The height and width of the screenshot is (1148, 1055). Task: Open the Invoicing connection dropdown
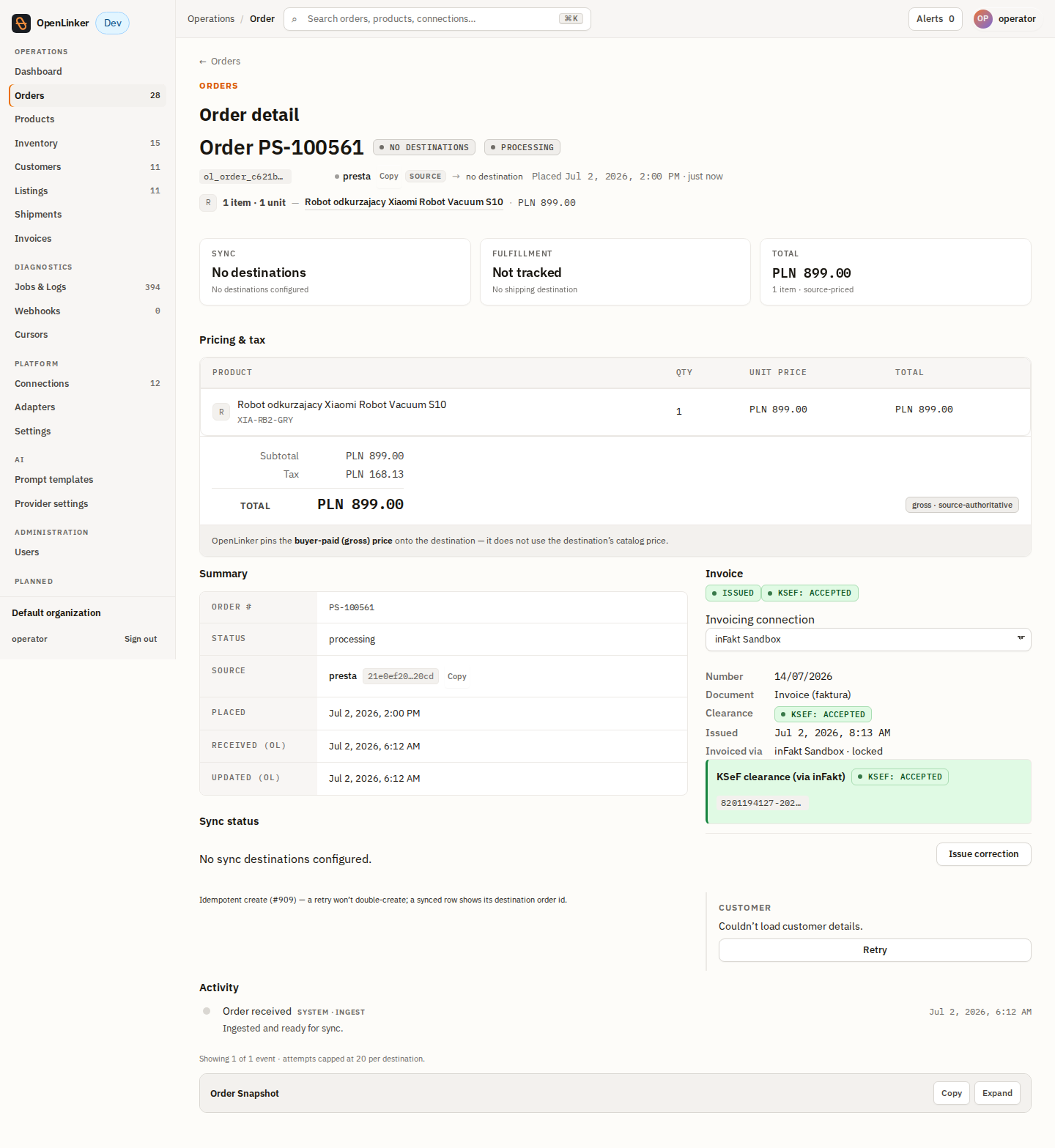coord(868,640)
